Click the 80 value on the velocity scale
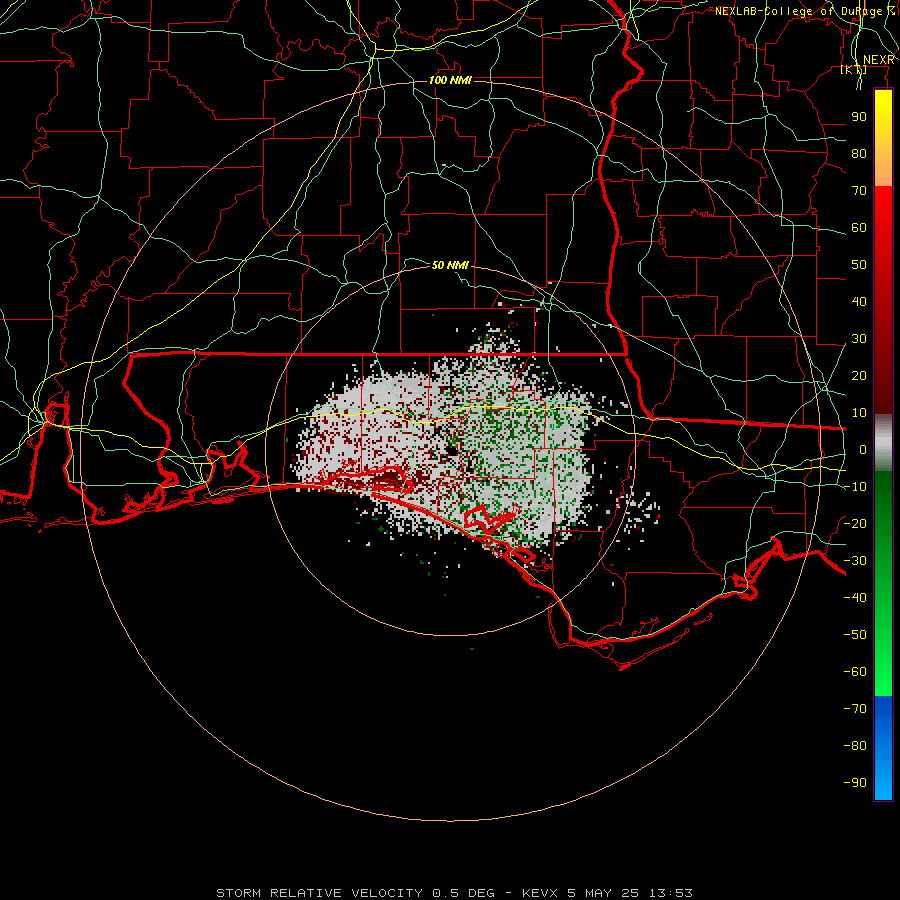900x900 pixels. [859, 153]
